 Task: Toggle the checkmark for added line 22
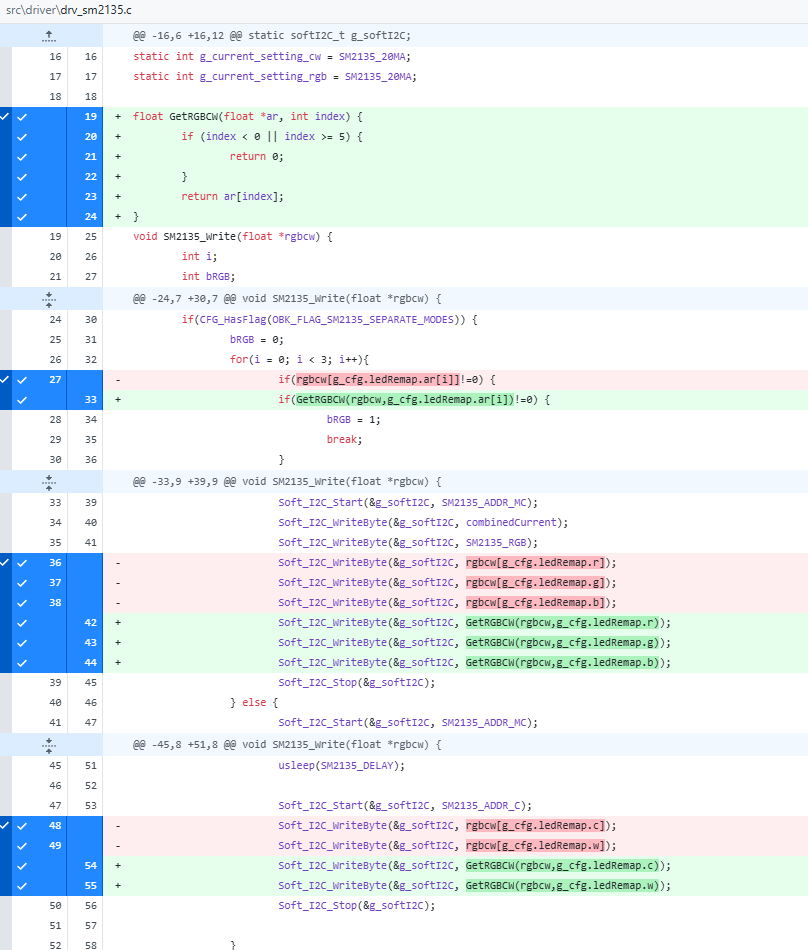coord(22,177)
